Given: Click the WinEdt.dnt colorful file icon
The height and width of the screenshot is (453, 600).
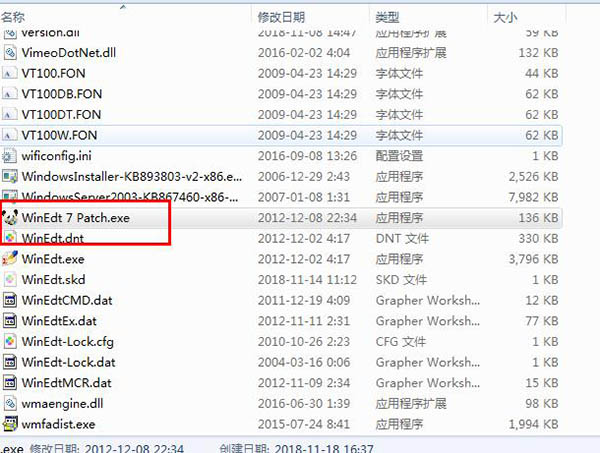Looking at the screenshot, I should click(10, 238).
